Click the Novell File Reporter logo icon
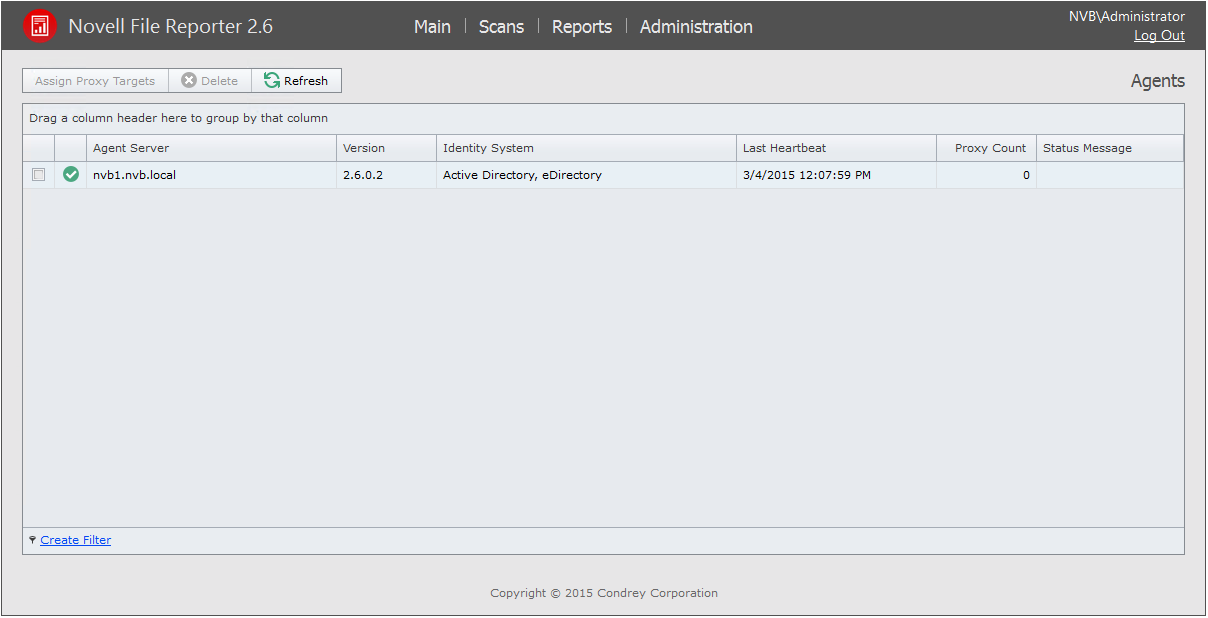Image resolution: width=1208 pixels, height=618 pixels. pos(40,26)
